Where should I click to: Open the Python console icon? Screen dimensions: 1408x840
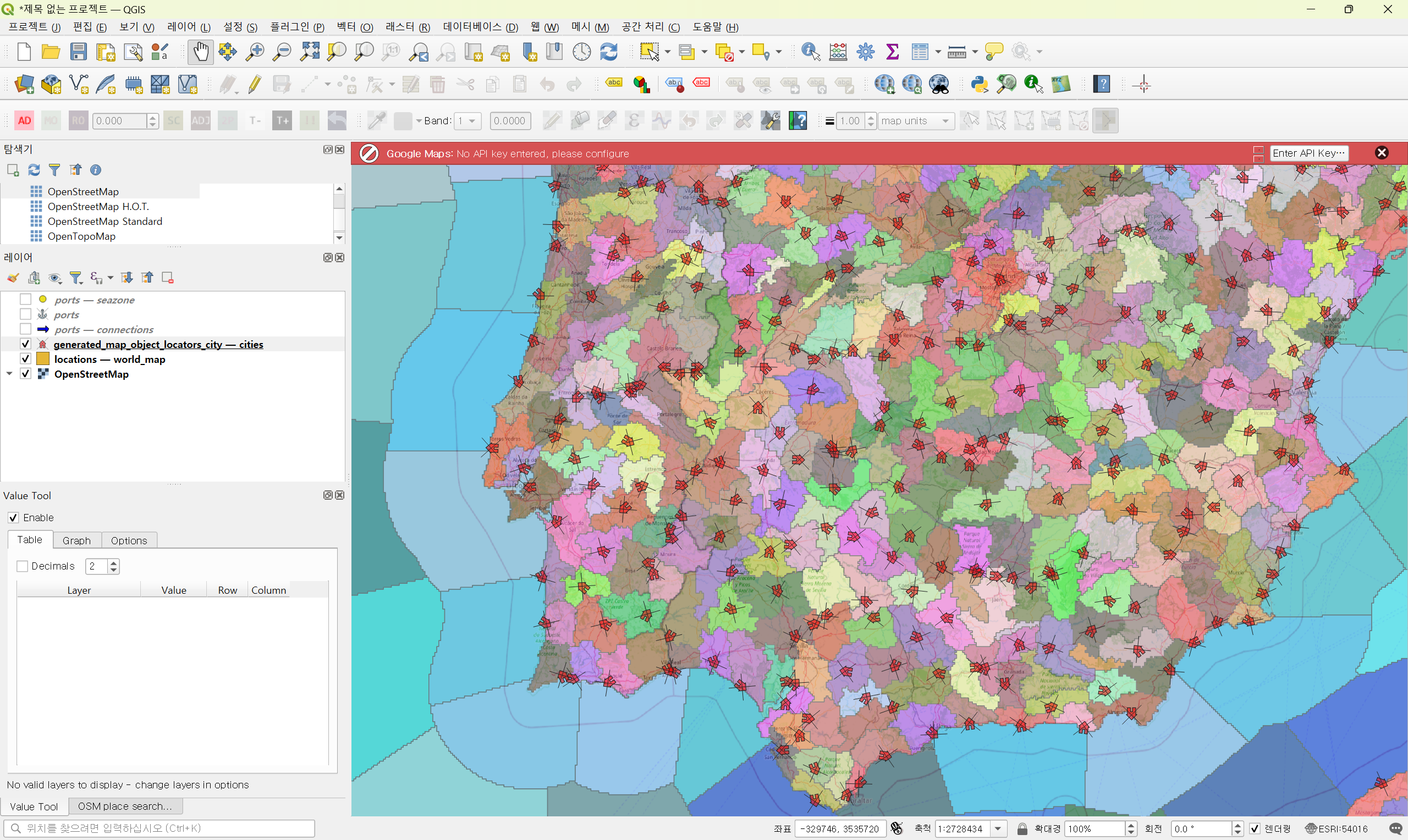click(980, 84)
